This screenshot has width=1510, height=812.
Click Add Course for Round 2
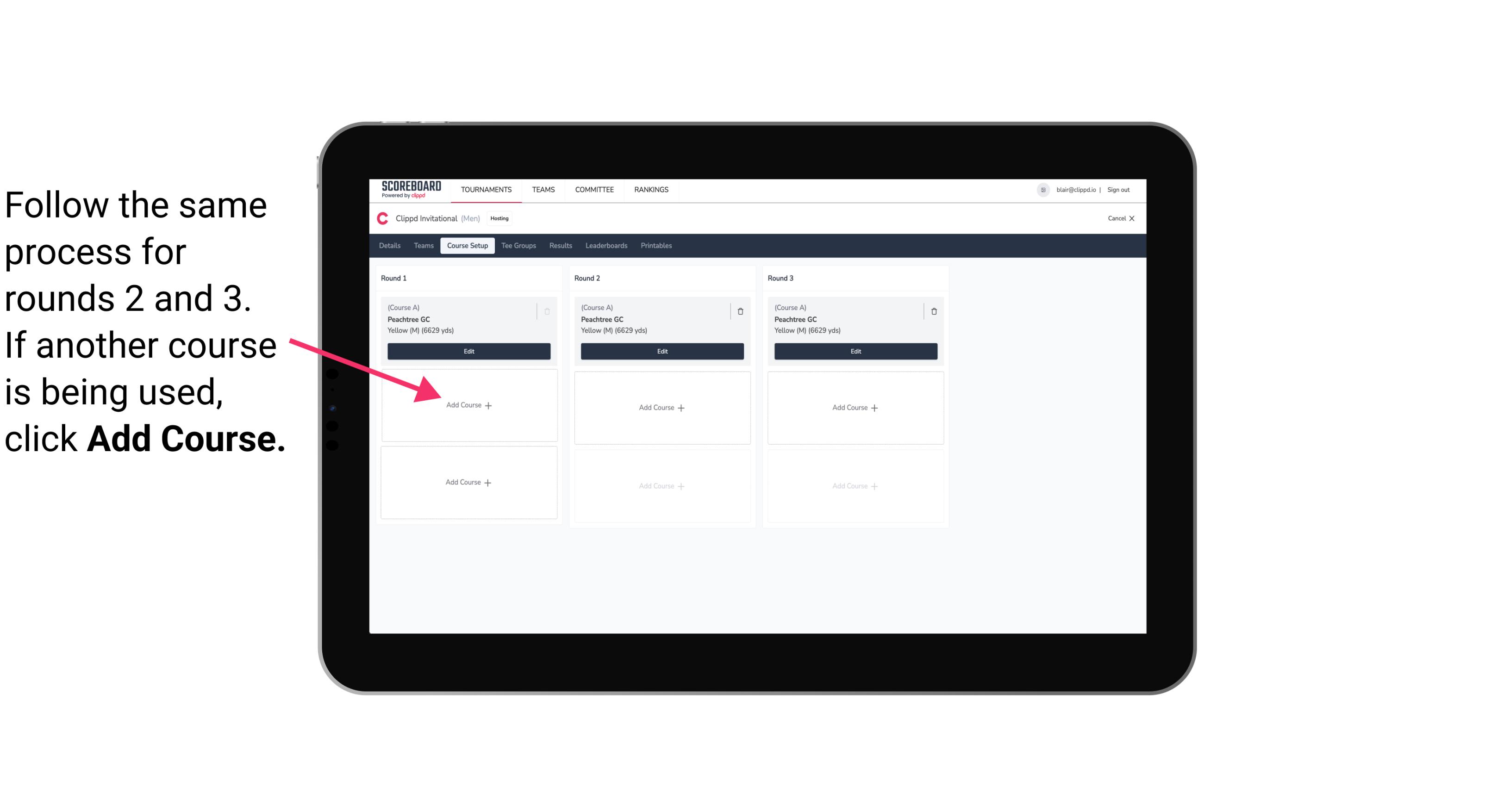[660, 407]
